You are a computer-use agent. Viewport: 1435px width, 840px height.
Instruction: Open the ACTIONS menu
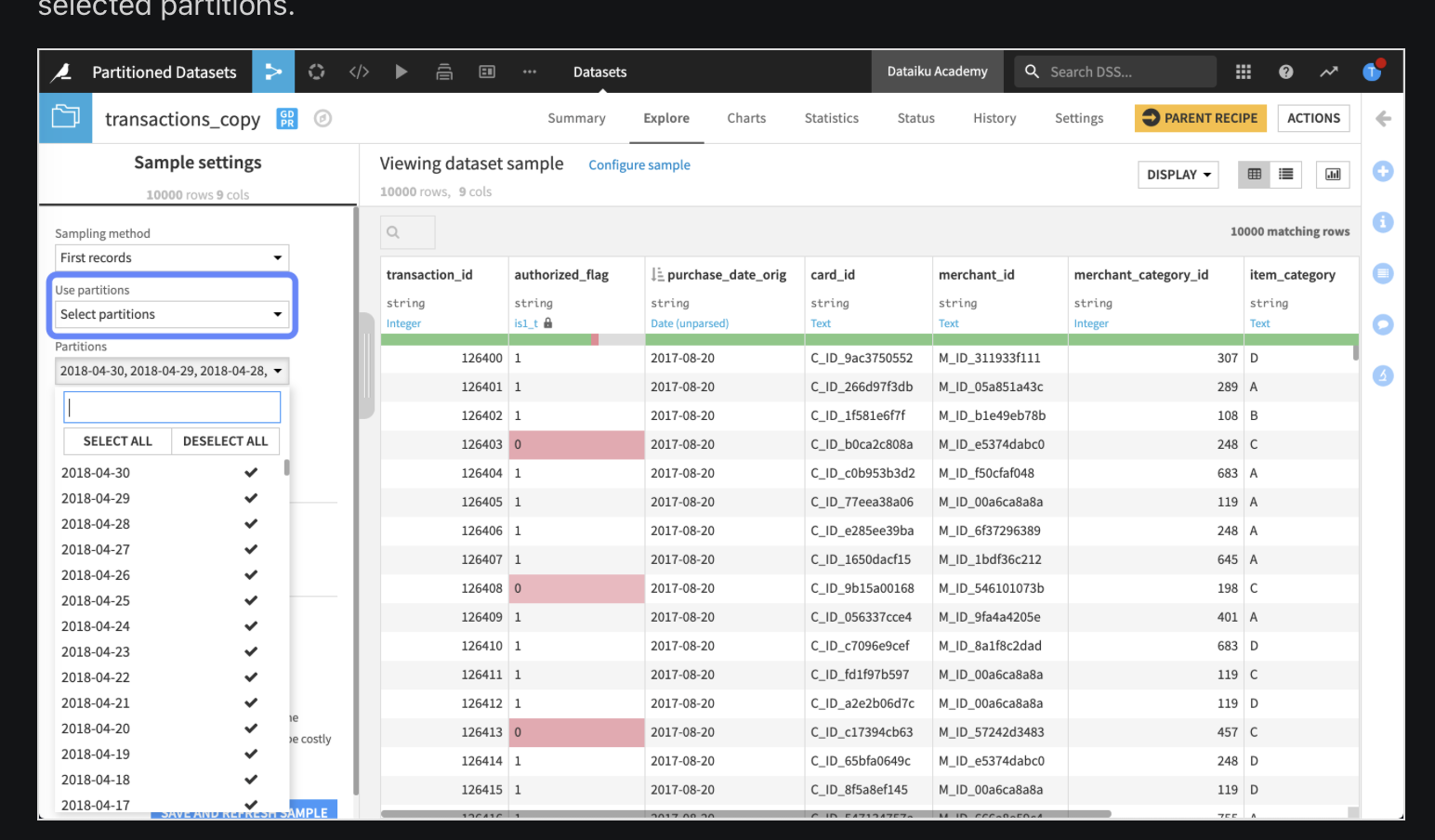pyautogui.click(x=1313, y=118)
